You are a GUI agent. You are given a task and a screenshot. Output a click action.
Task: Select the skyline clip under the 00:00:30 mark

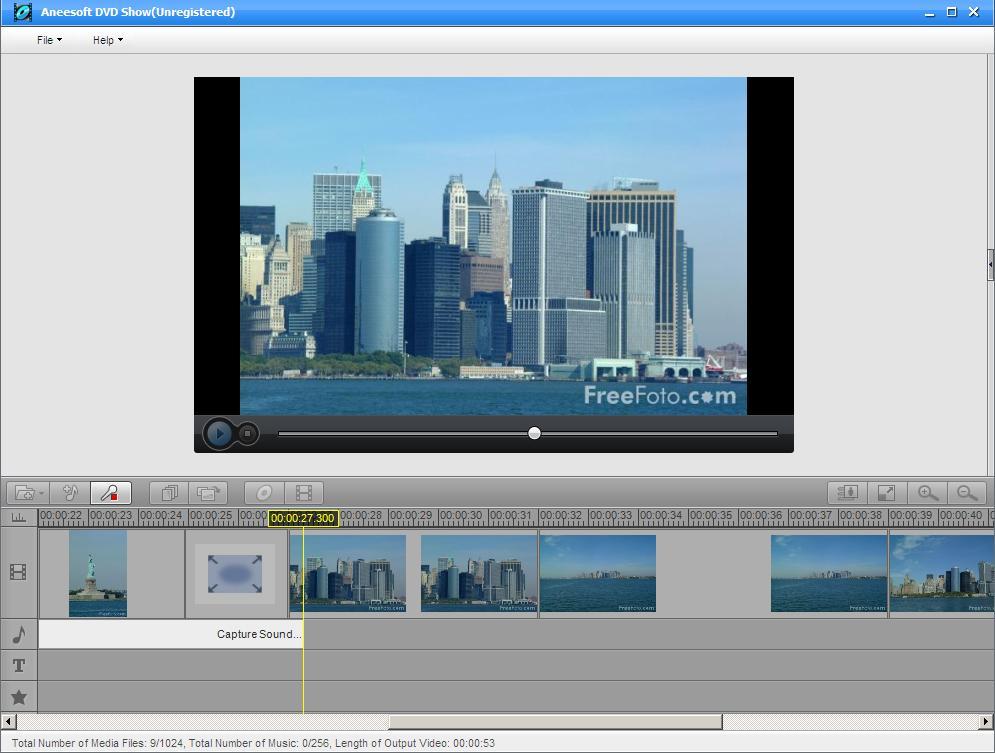pyautogui.click(x=479, y=573)
